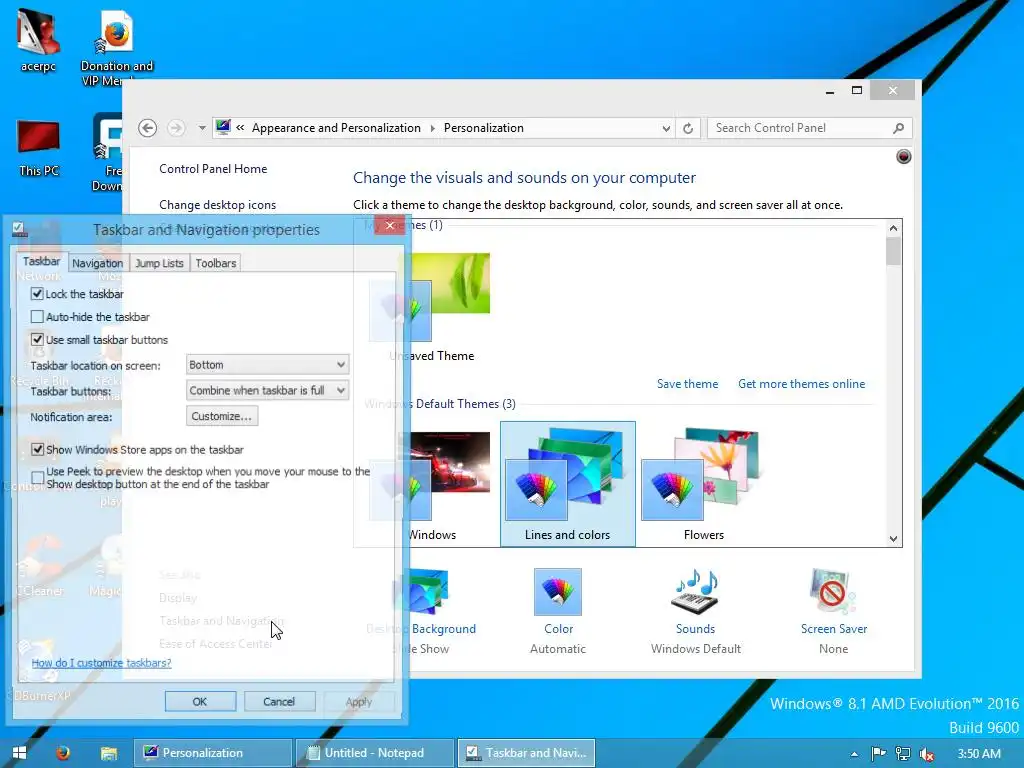The height and width of the screenshot is (768, 1024).
Task: Click the themes list scrollbar thumb
Action: 893,251
